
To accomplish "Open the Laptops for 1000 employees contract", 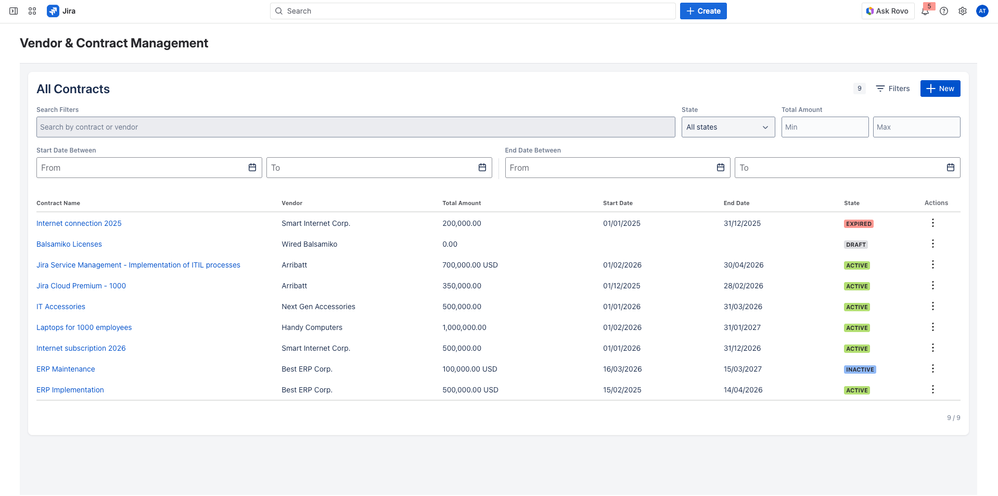I will (84, 327).
